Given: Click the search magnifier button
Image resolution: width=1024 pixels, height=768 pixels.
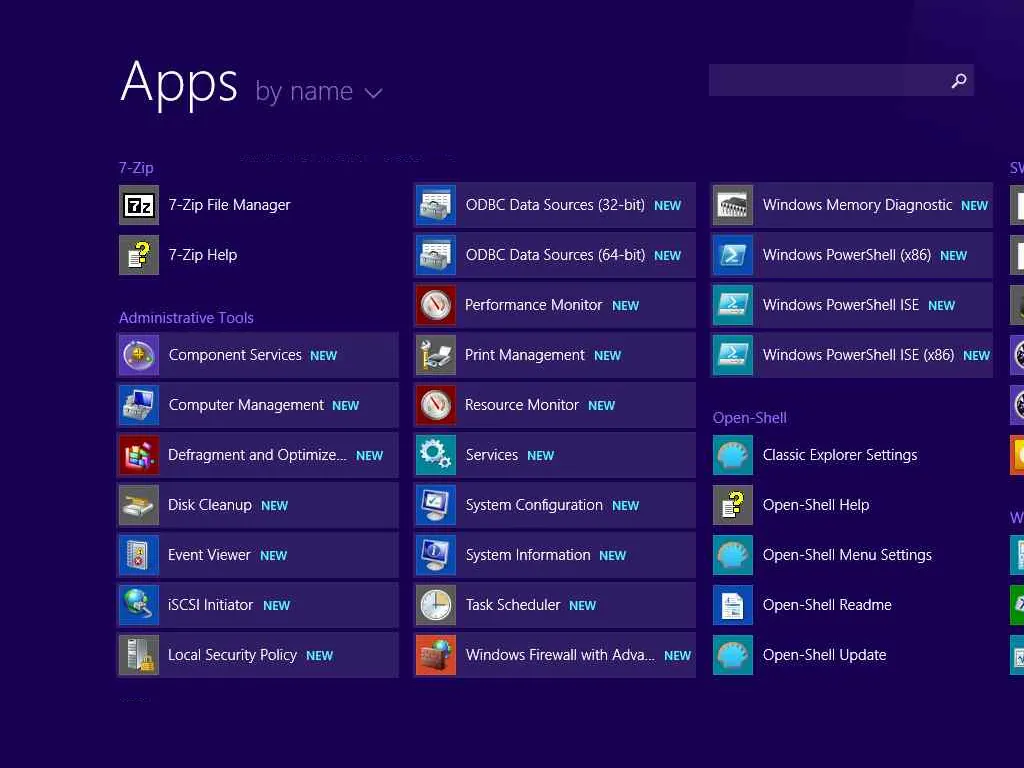Looking at the screenshot, I should 959,80.
